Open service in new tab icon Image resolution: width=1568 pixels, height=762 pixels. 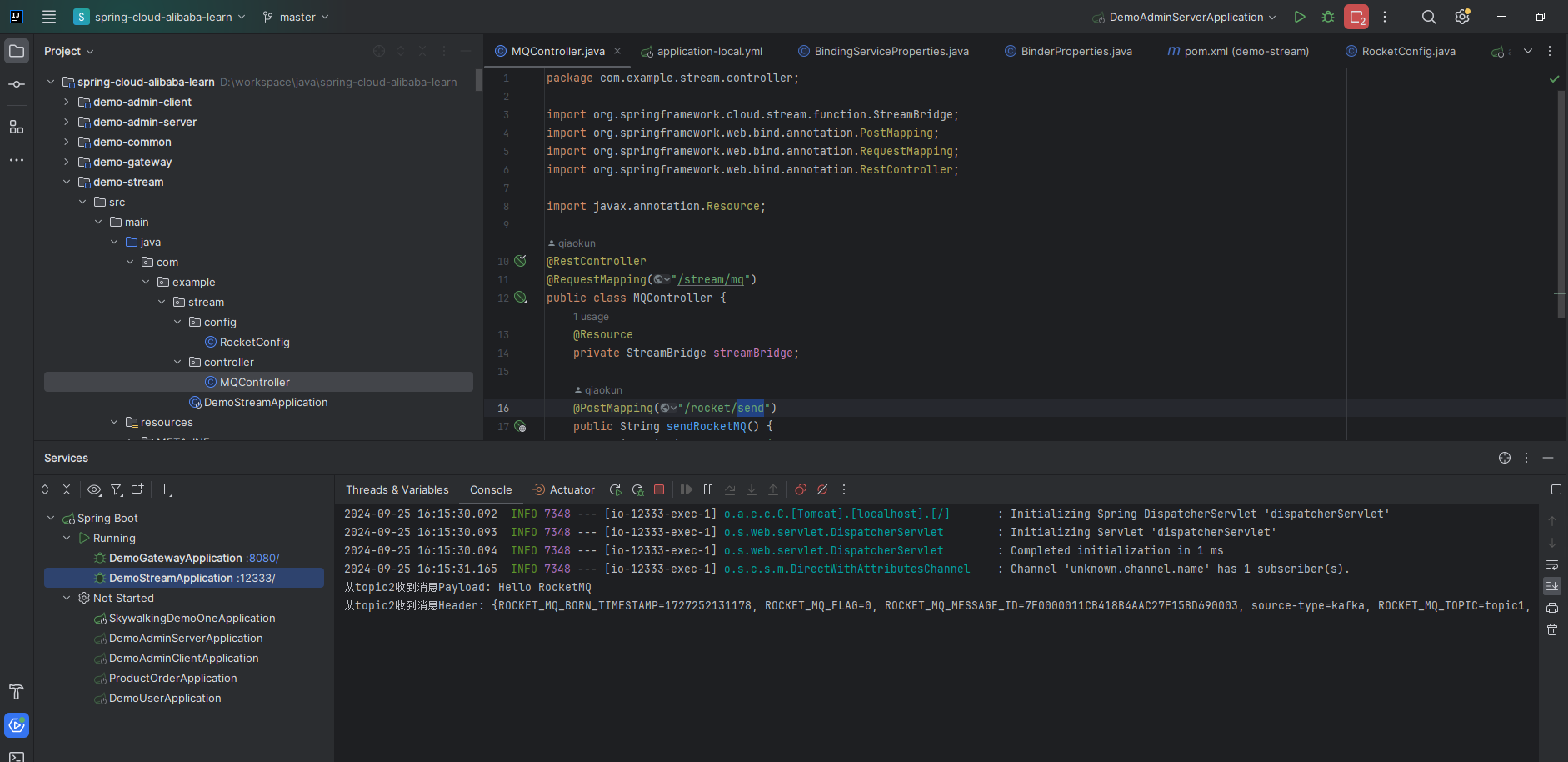tap(137, 490)
